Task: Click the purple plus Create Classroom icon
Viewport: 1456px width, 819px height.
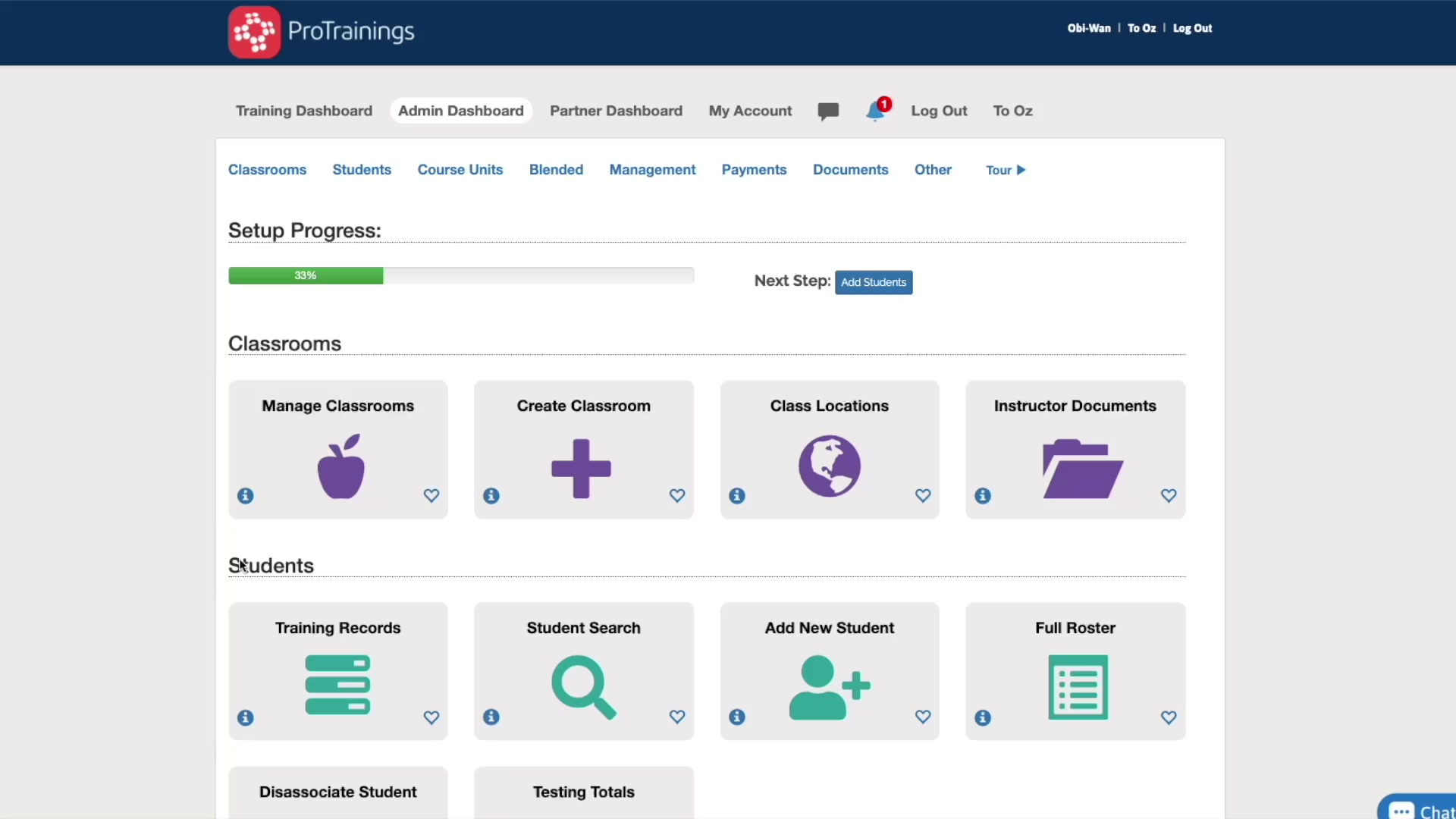Action: click(582, 469)
